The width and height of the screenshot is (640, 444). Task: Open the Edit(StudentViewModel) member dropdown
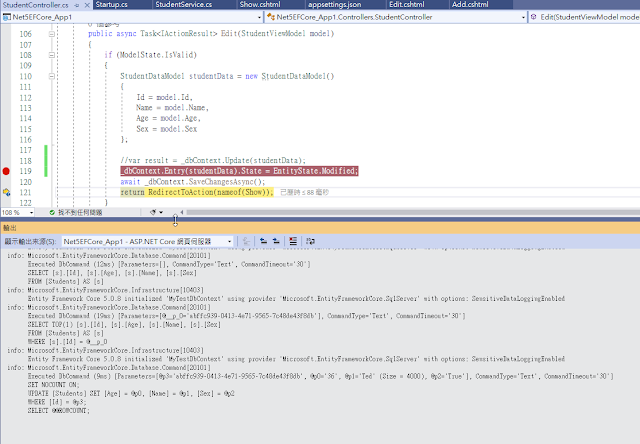point(584,17)
